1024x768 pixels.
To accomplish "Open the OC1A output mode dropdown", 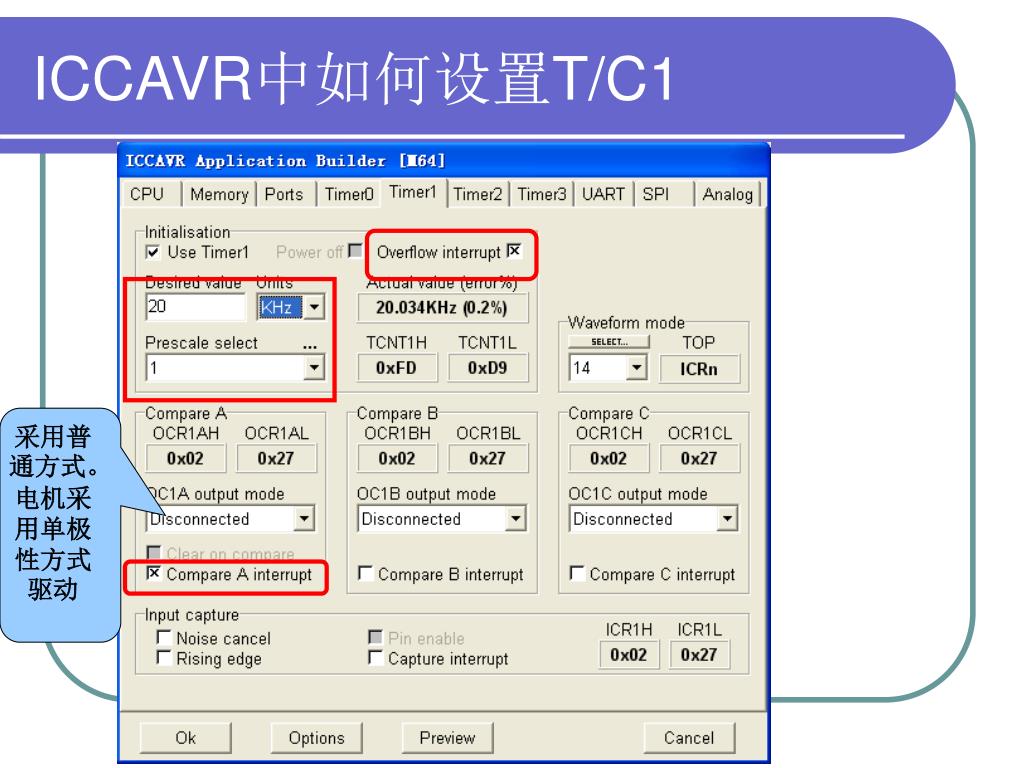I will pos(304,519).
